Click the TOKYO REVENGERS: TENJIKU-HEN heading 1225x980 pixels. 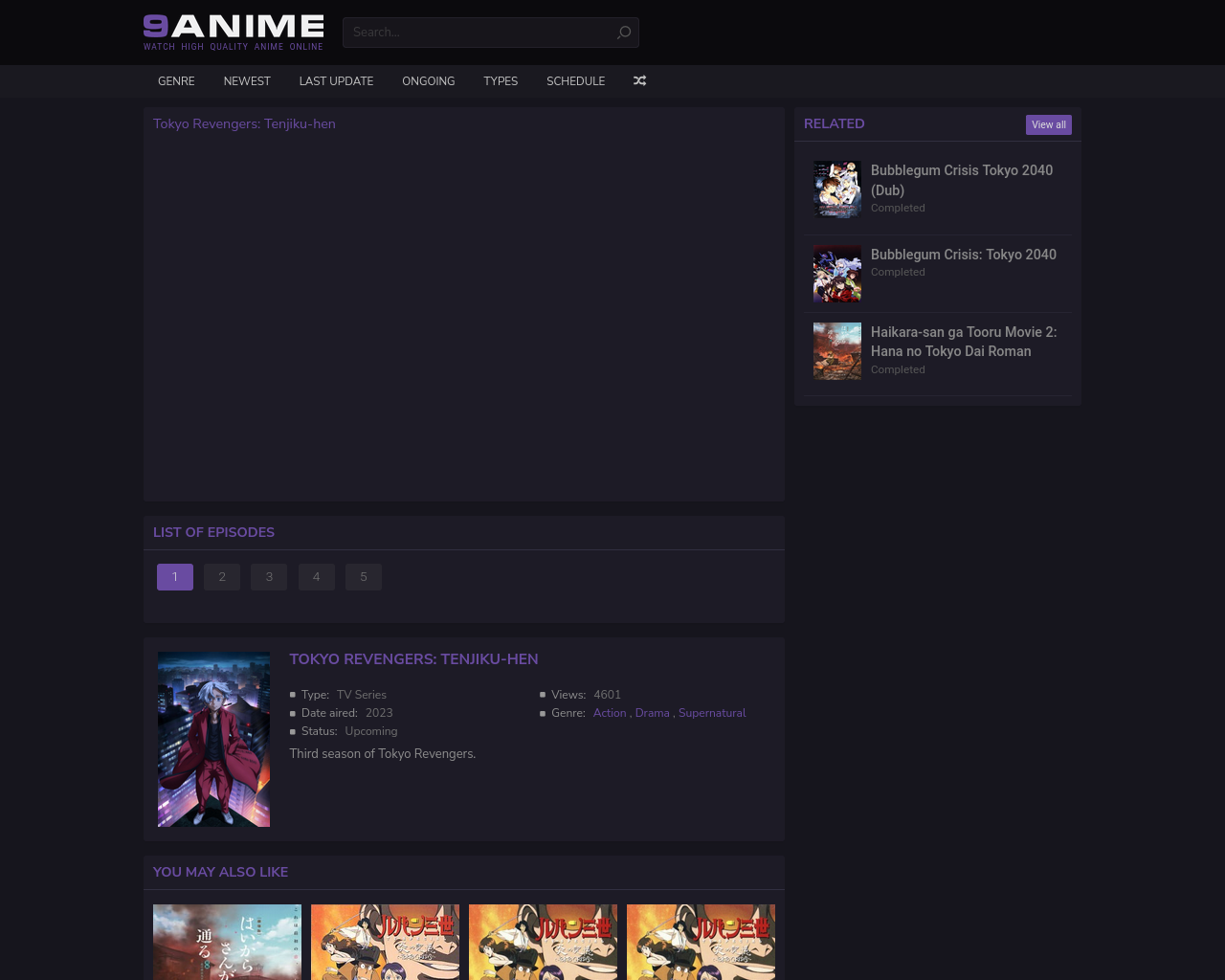click(x=413, y=659)
